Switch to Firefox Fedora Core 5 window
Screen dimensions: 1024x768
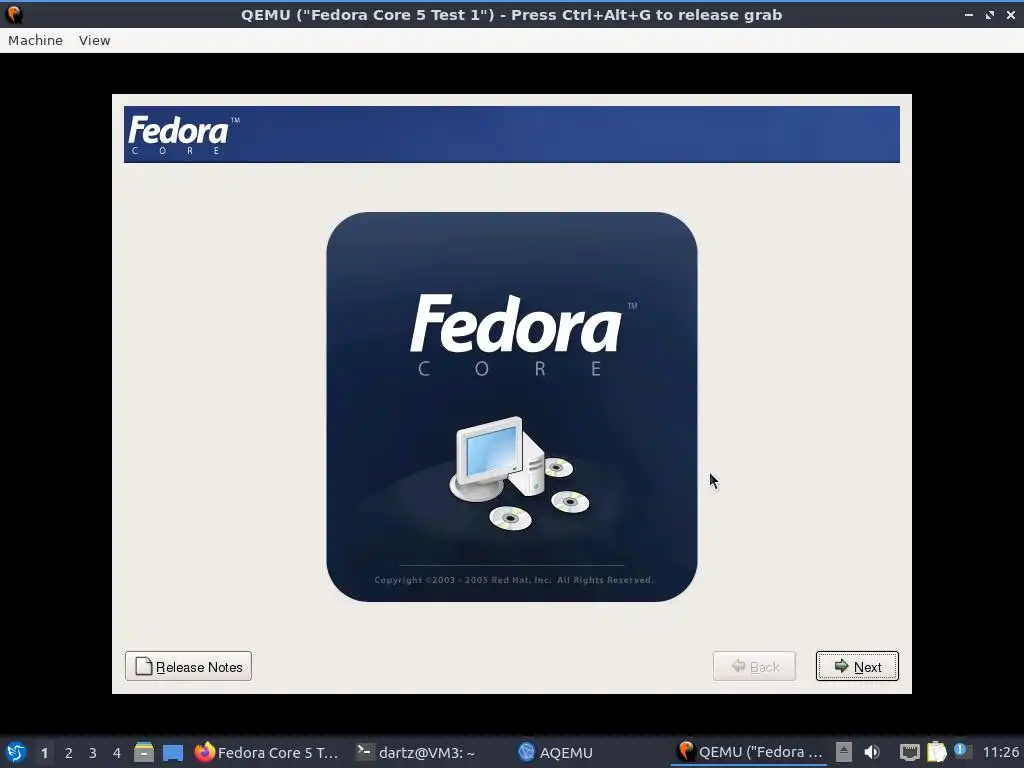266,752
